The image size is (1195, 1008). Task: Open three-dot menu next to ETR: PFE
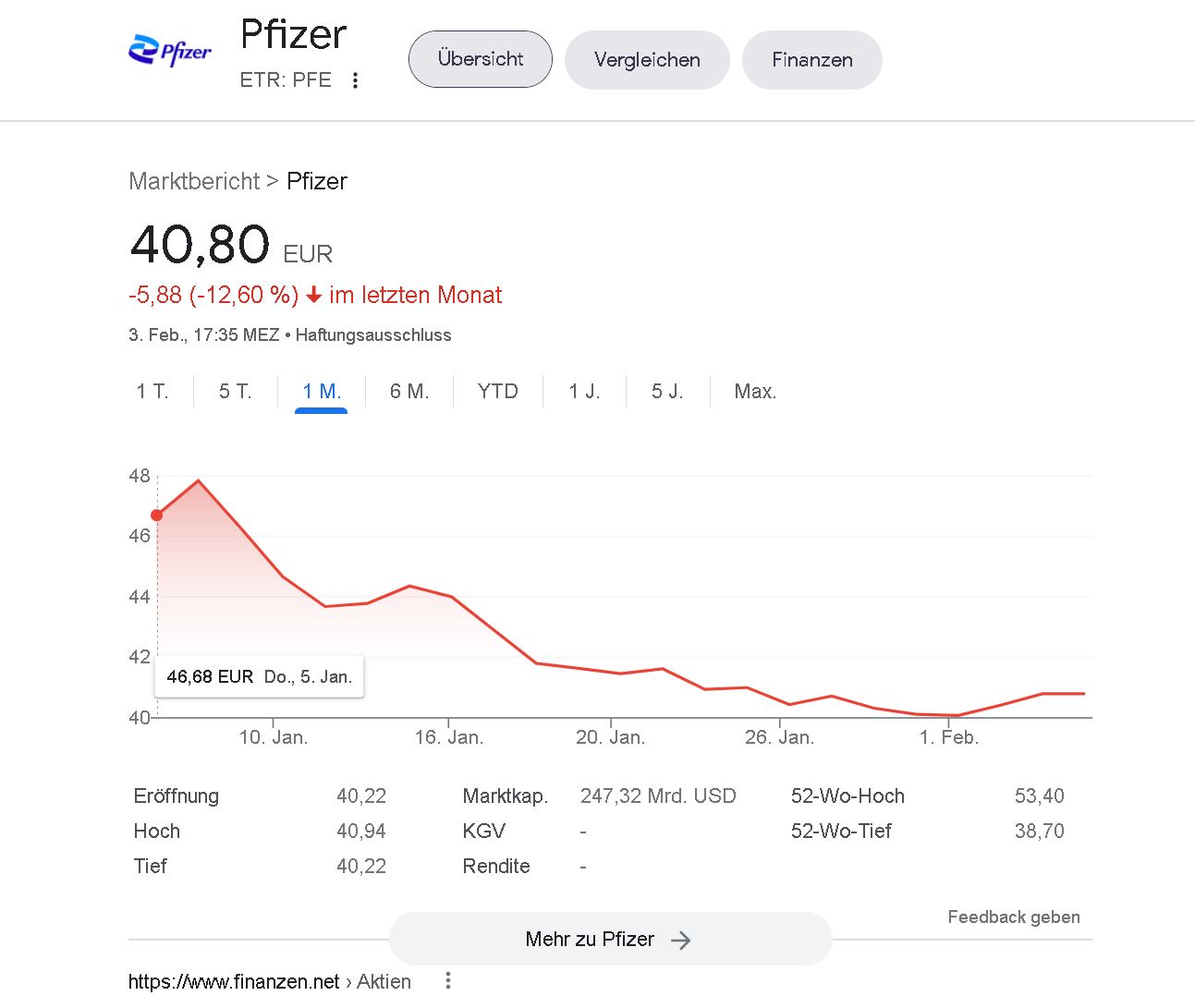click(x=355, y=80)
